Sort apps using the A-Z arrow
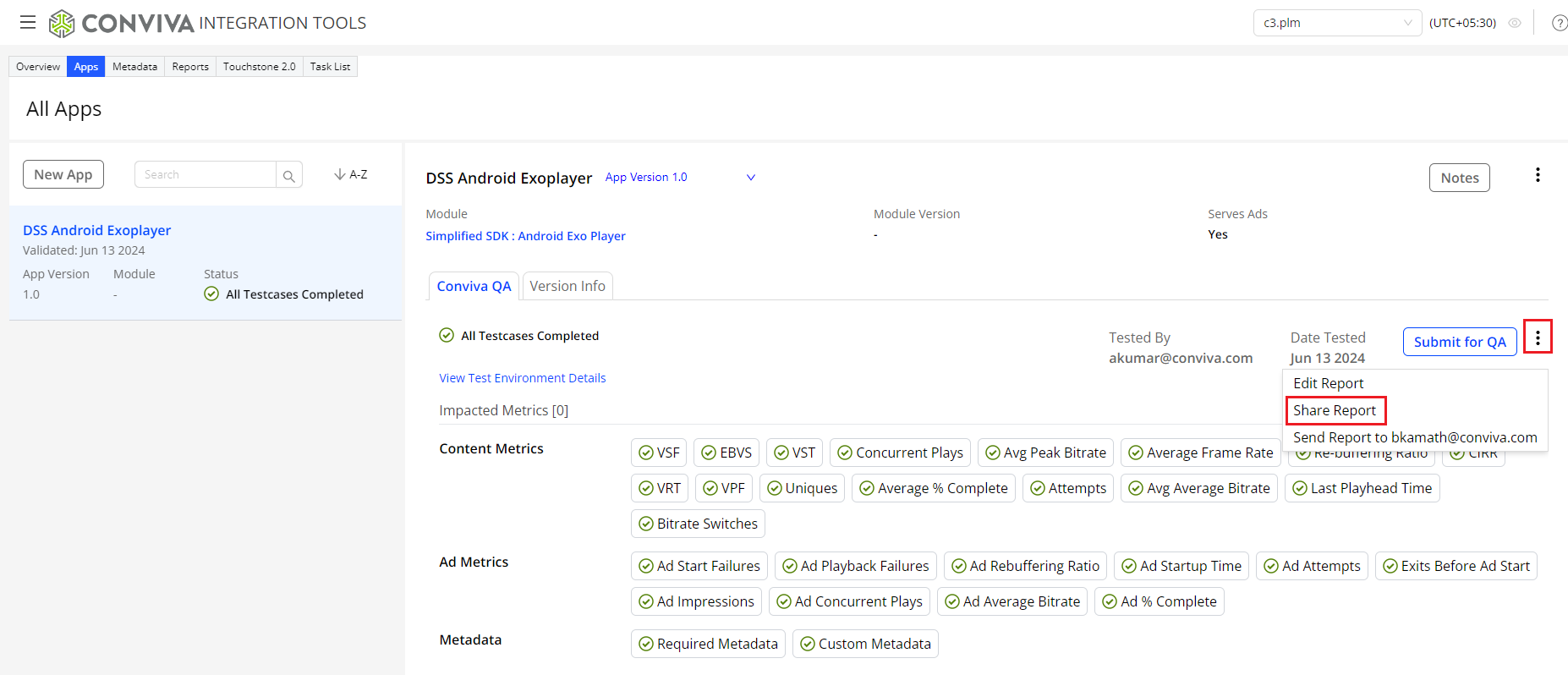1568x675 pixels. click(350, 174)
